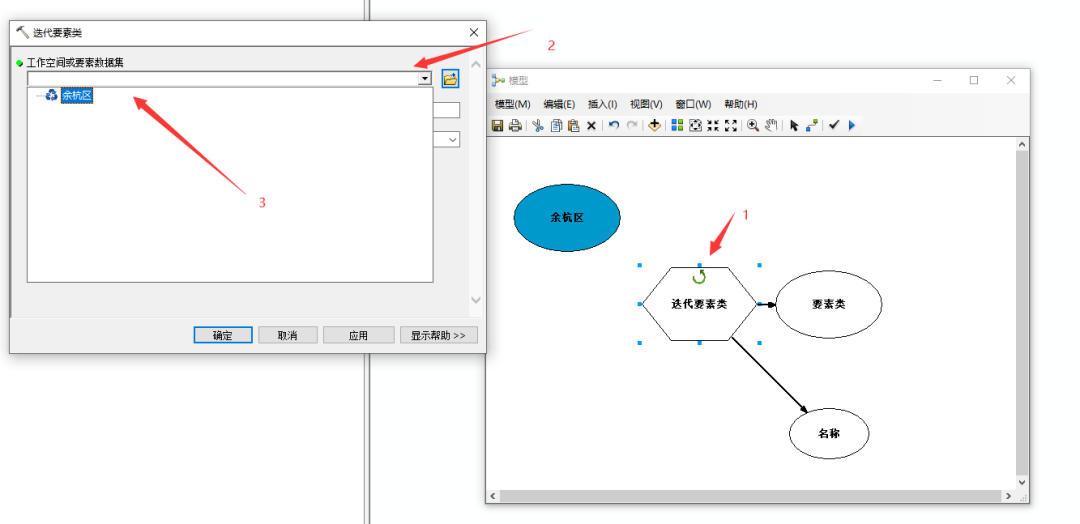Open the 模型(M) menu
The image size is (1080, 524).
click(512, 105)
